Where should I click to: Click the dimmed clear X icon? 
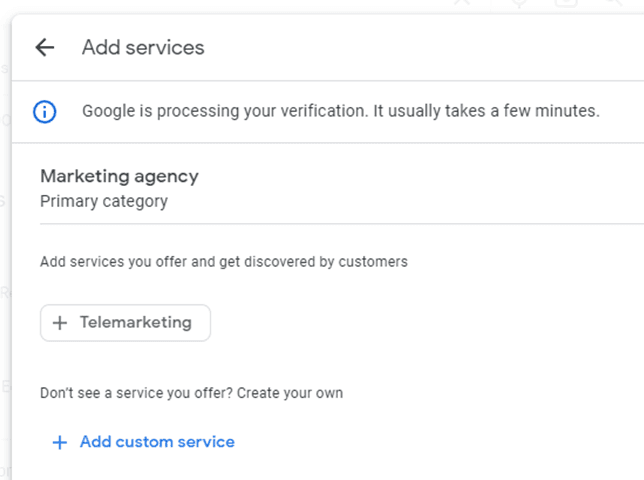click(462, 2)
